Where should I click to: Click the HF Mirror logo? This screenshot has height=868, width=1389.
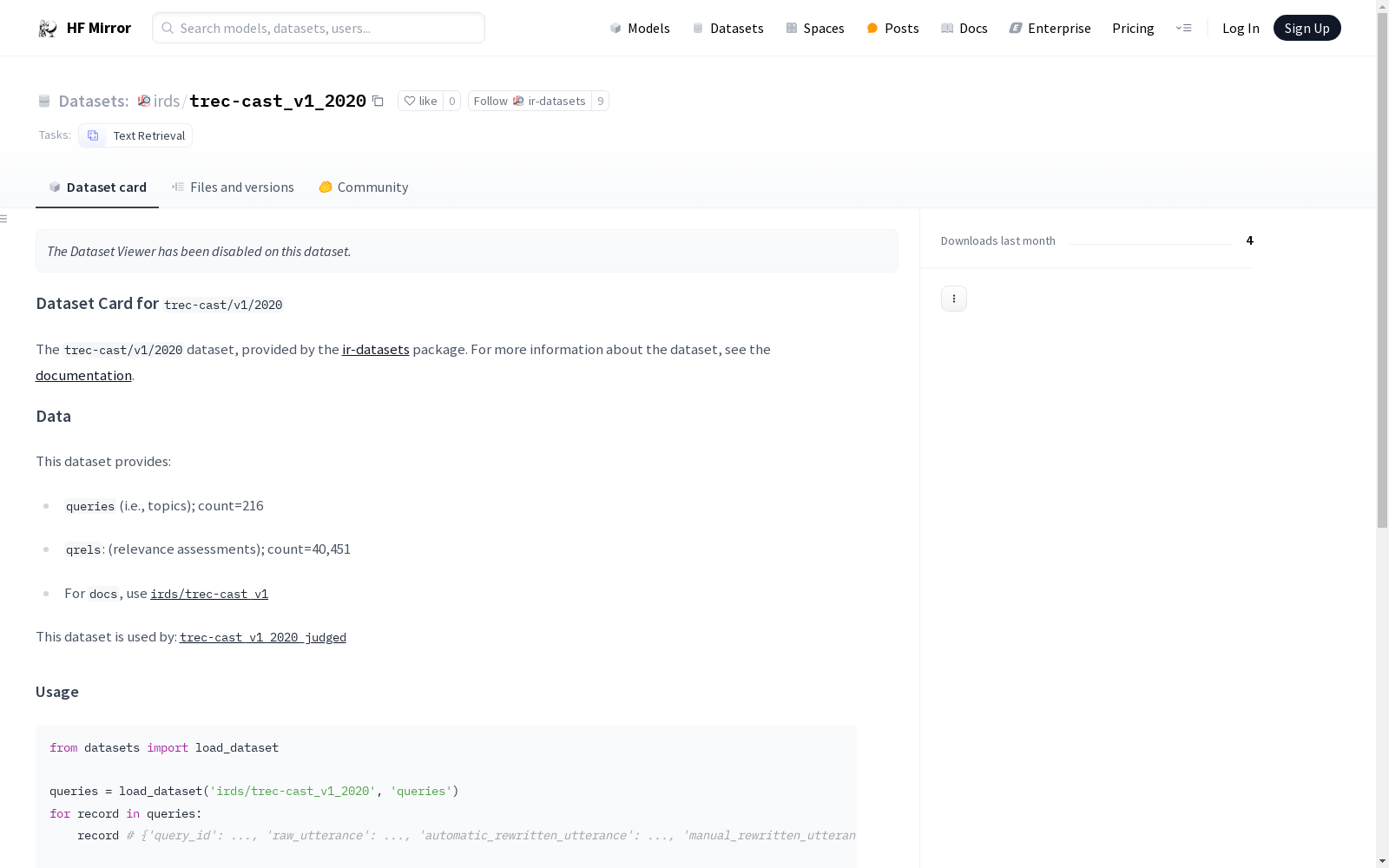(x=84, y=28)
